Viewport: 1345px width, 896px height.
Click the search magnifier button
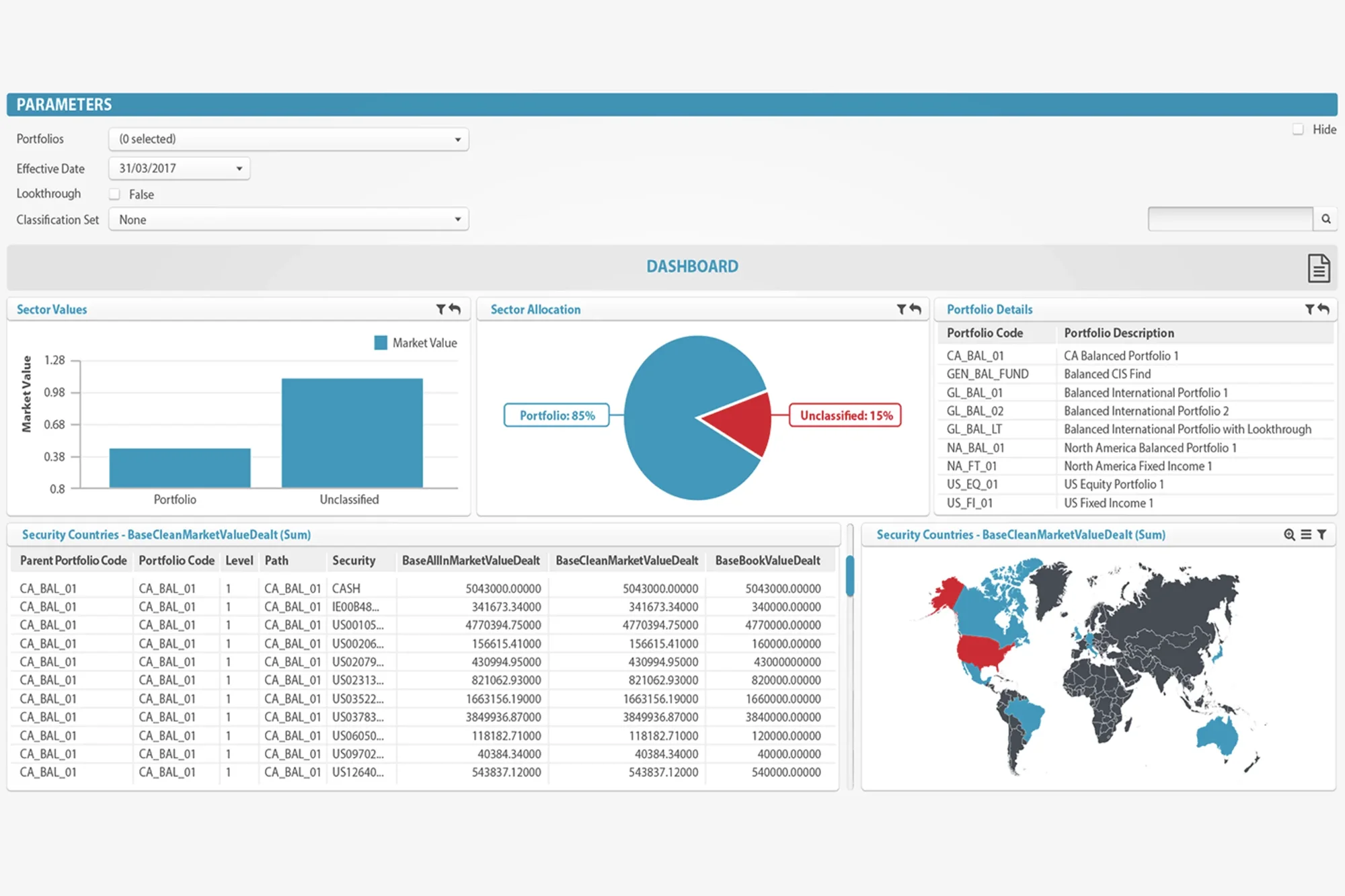(x=1325, y=219)
